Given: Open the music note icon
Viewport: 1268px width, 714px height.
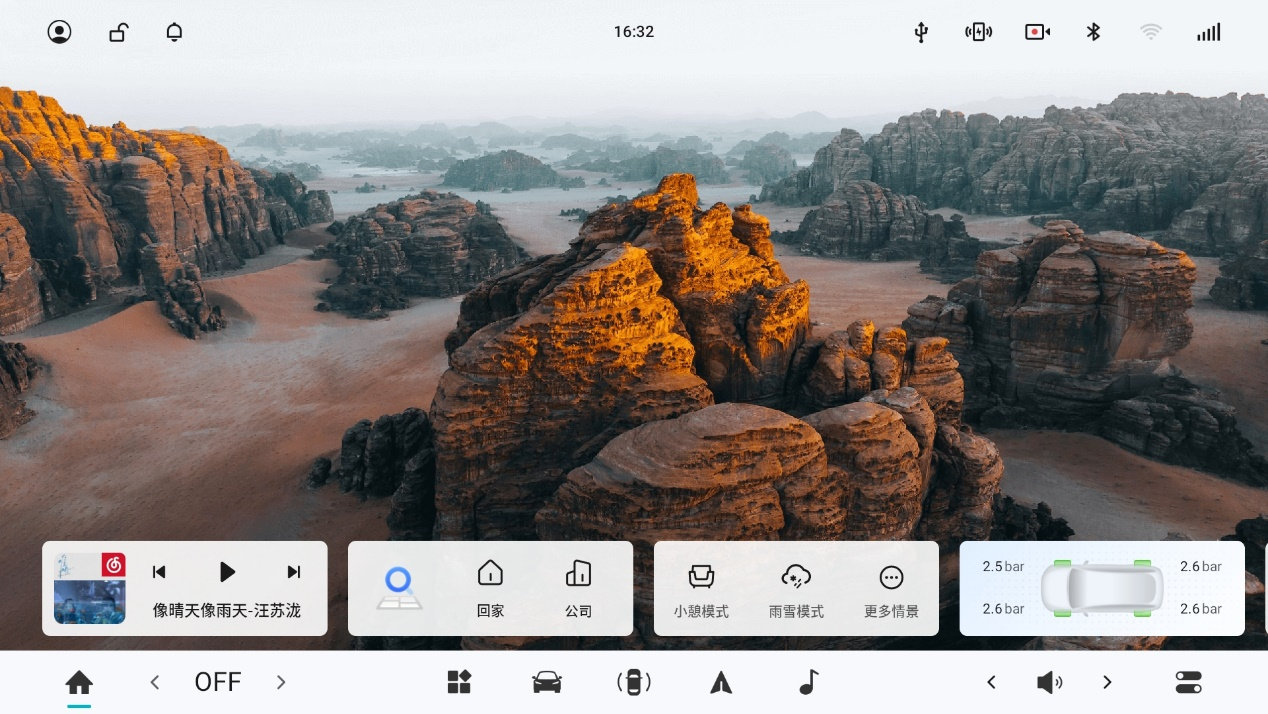Looking at the screenshot, I should [x=808, y=682].
